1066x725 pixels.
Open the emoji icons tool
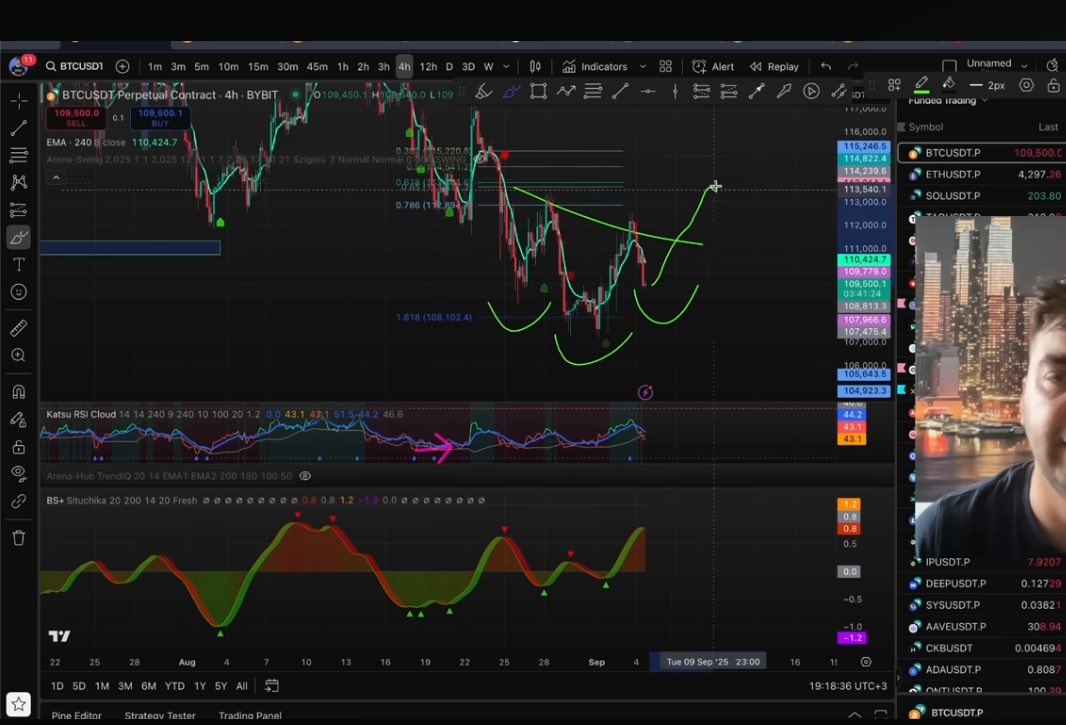[18, 292]
